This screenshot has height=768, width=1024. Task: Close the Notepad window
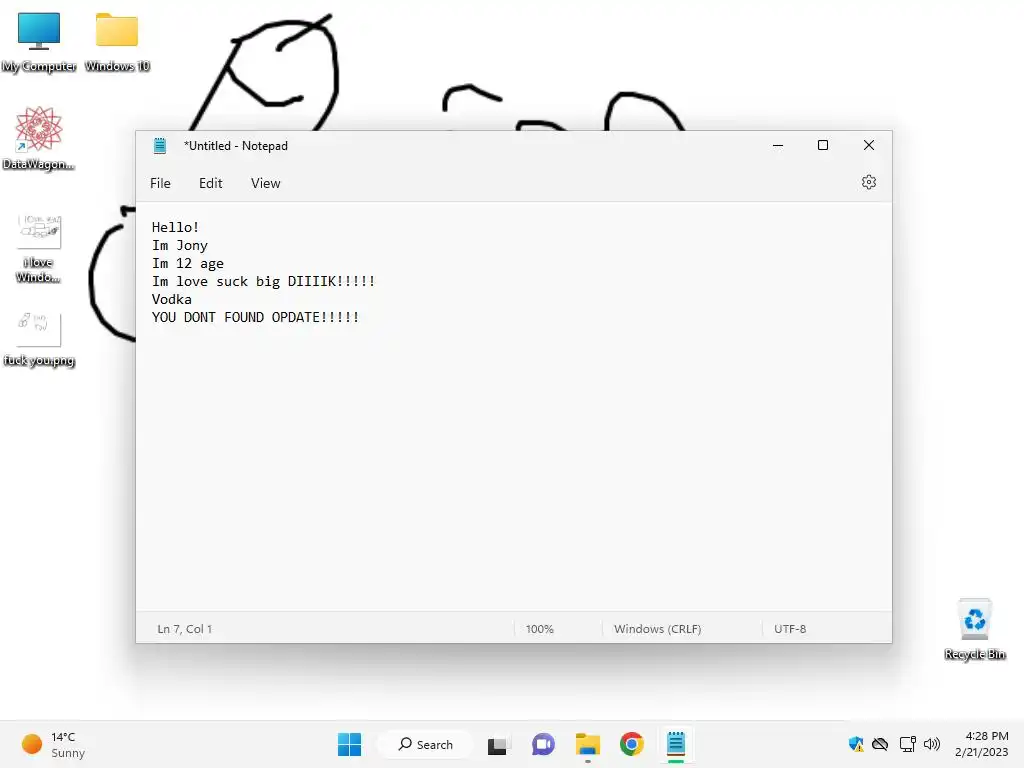[869, 145]
